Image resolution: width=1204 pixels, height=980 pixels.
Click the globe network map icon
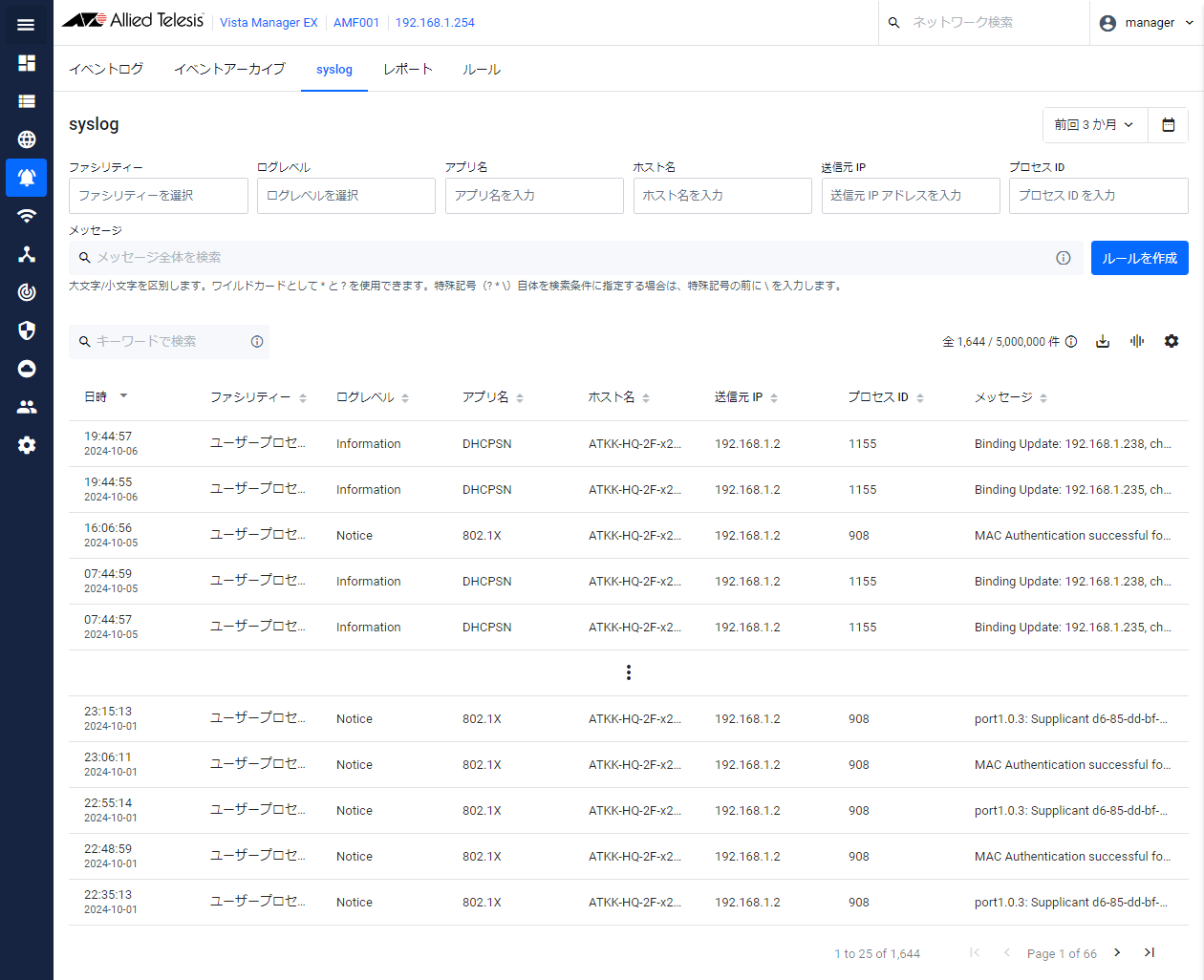tap(27, 139)
